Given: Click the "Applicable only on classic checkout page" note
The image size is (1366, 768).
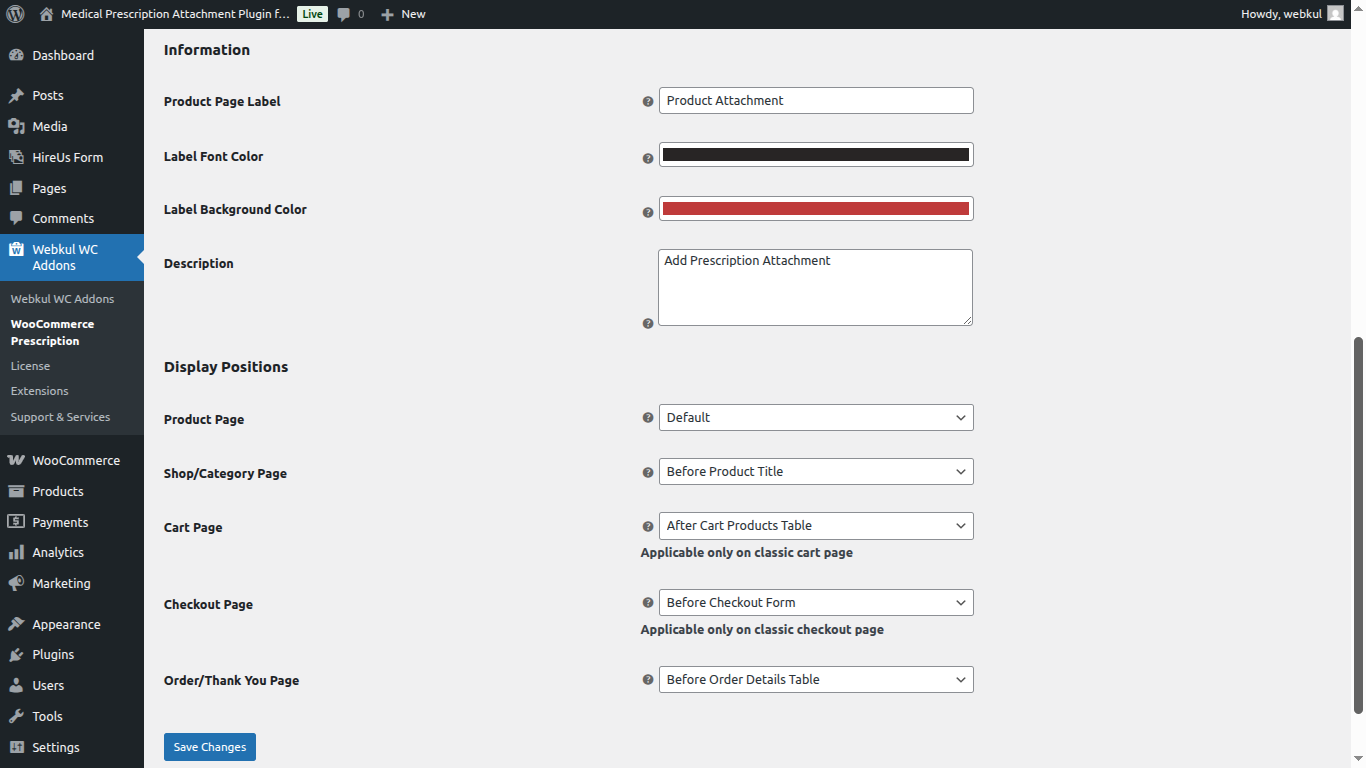Looking at the screenshot, I should pyautogui.click(x=762, y=630).
